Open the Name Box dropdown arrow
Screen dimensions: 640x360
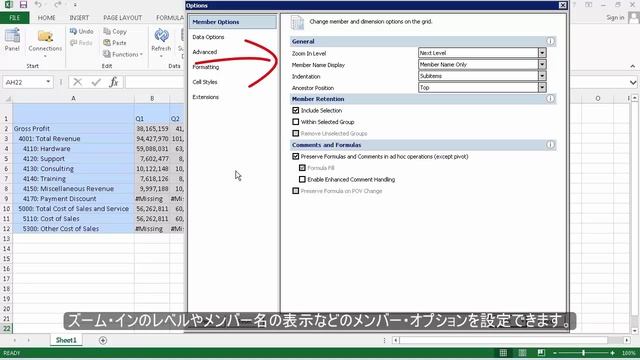tap(48, 82)
